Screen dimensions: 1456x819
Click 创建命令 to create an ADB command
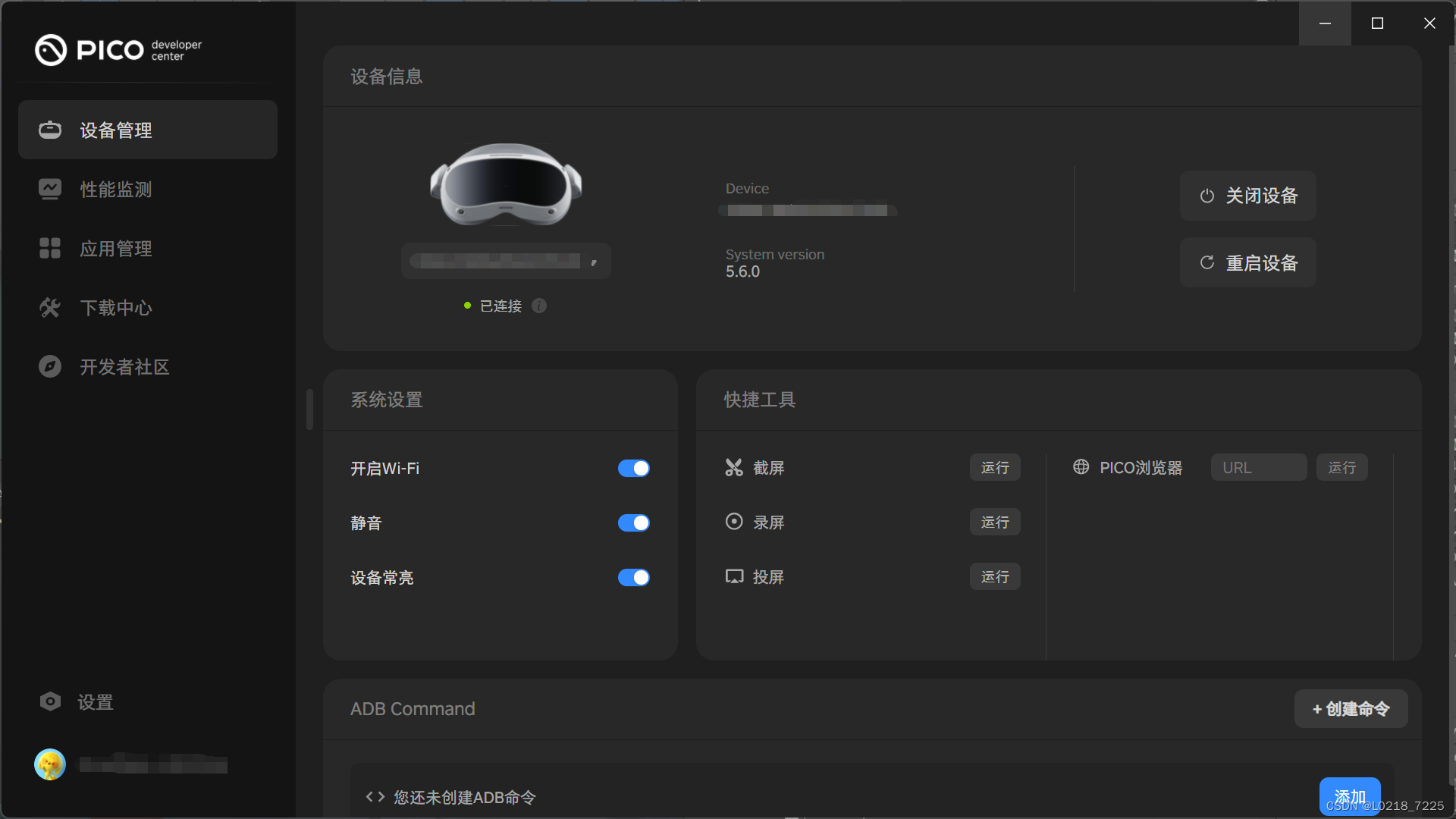point(1351,708)
